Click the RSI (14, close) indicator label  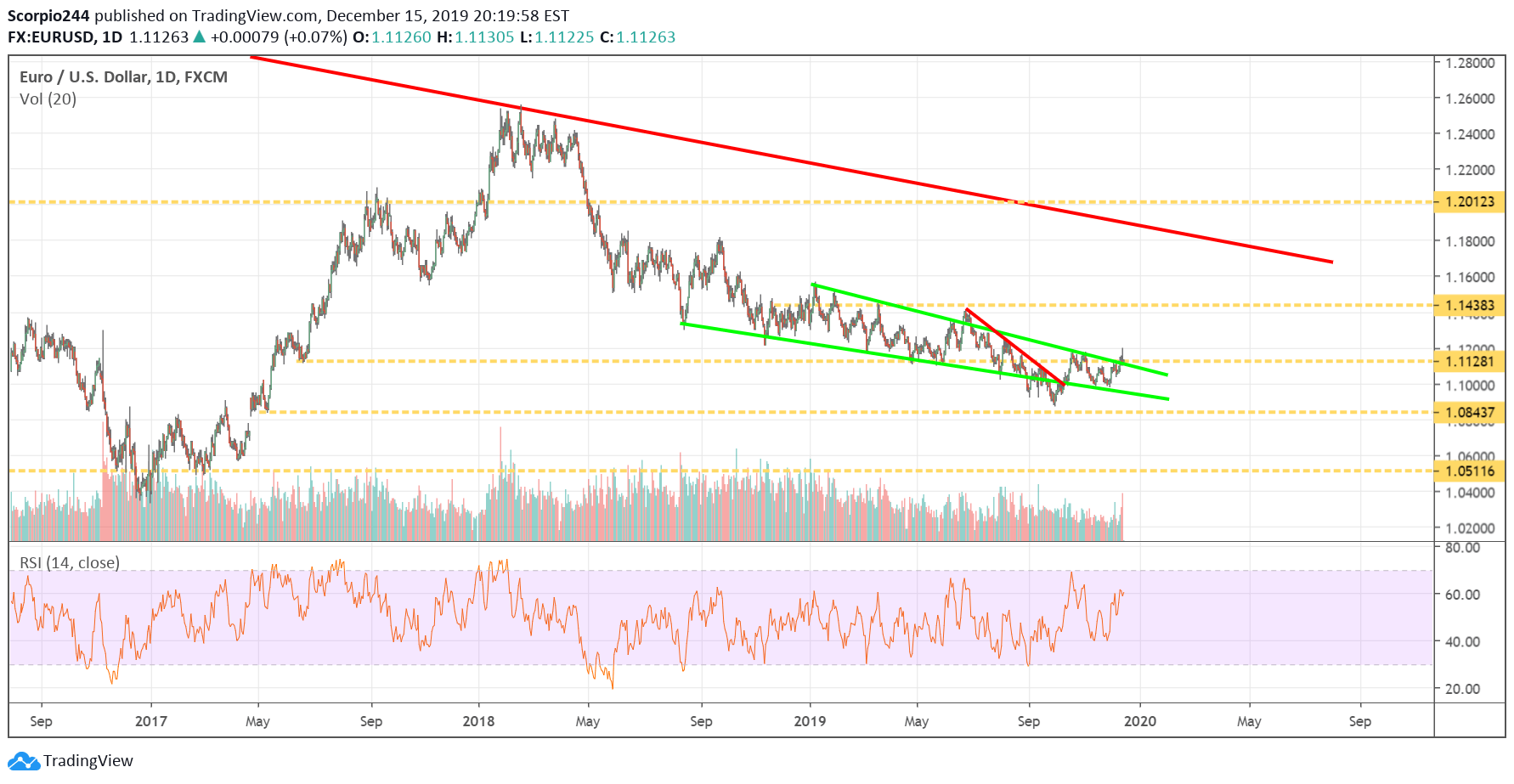[x=70, y=563]
